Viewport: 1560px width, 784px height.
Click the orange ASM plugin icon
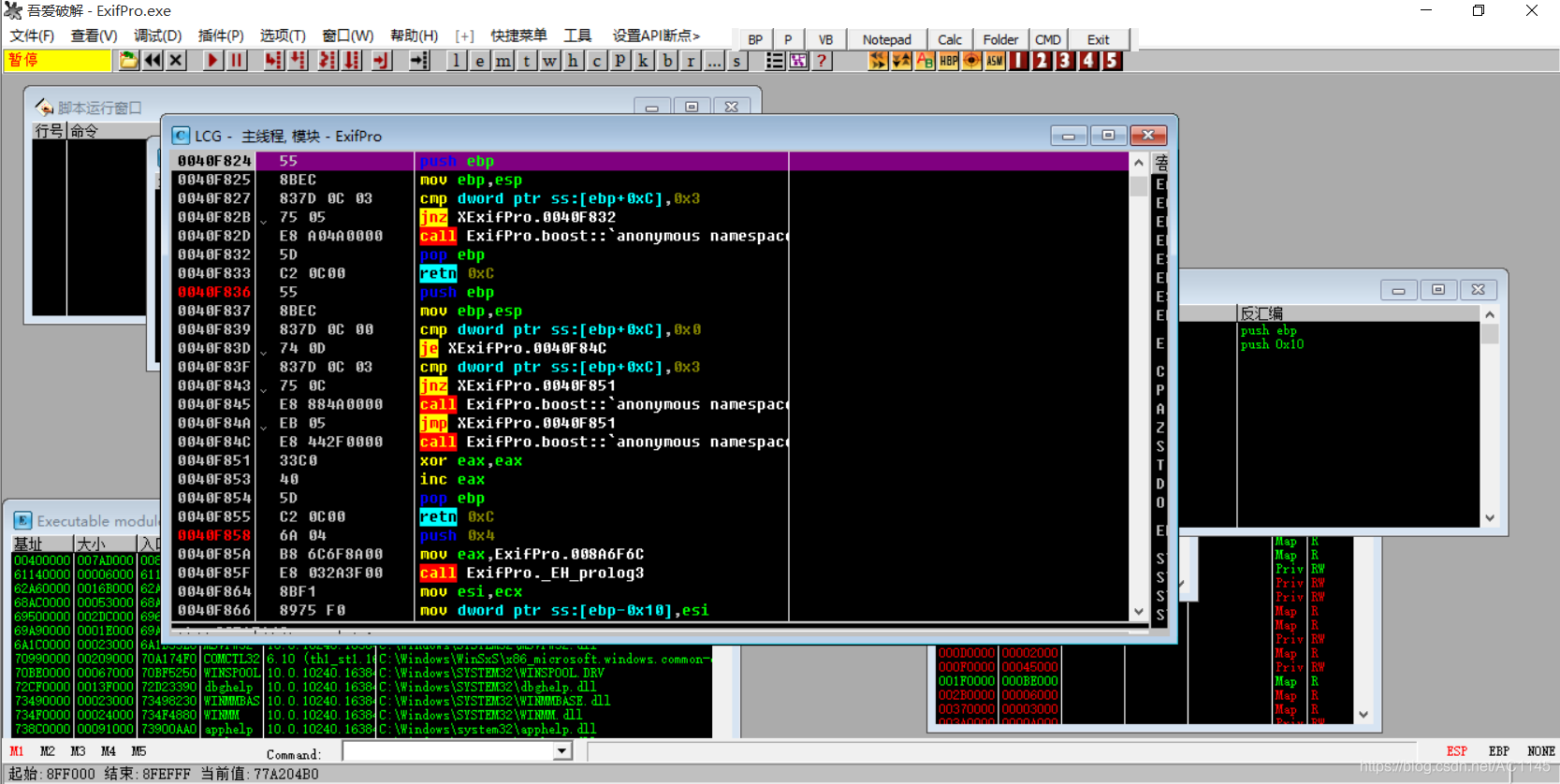click(x=995, y=61)
